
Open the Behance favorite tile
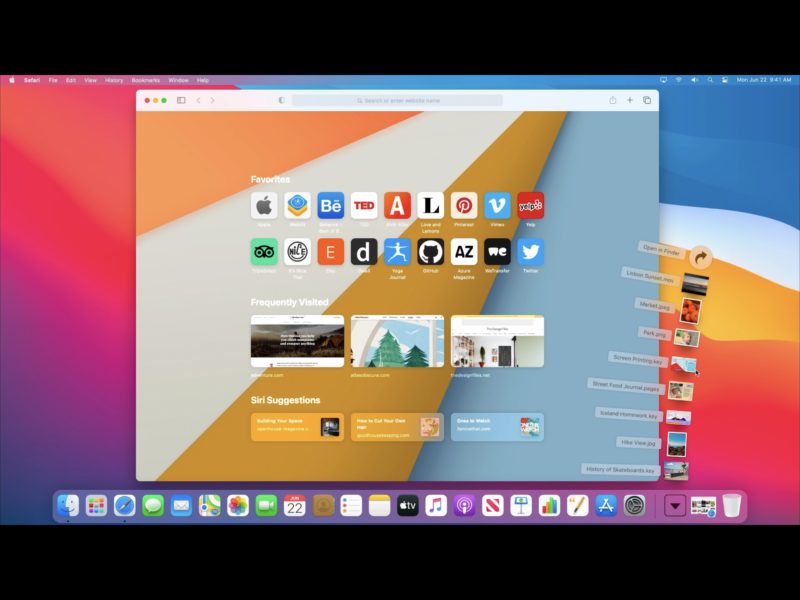pyautogui.click(x=331, y=205)
